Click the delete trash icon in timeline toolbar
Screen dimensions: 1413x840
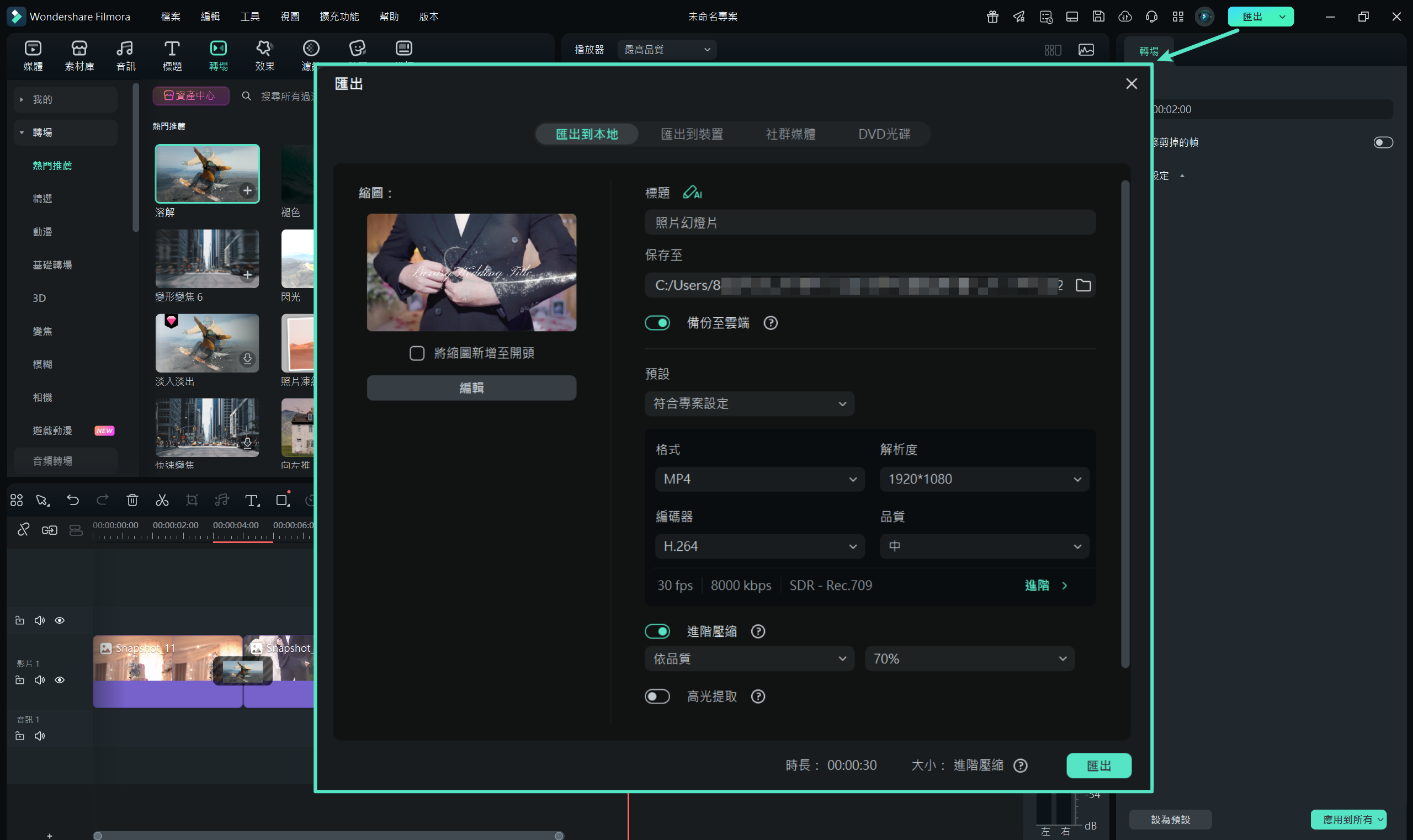coord(132,500)
